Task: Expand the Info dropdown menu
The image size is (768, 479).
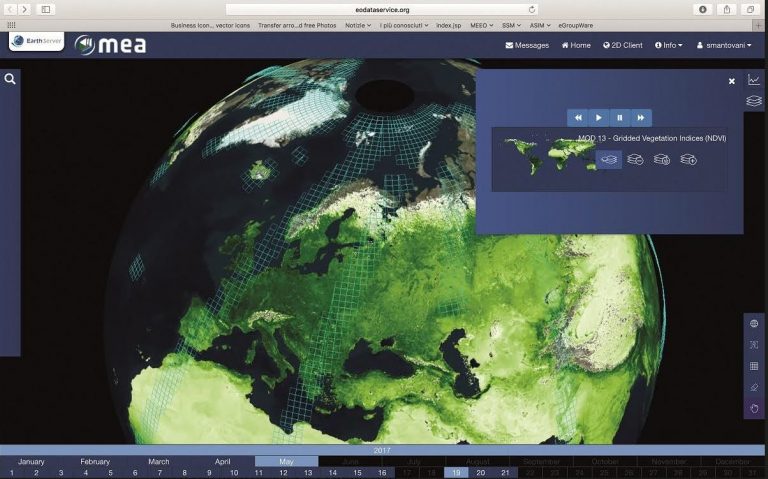Action: coord(669,45)
